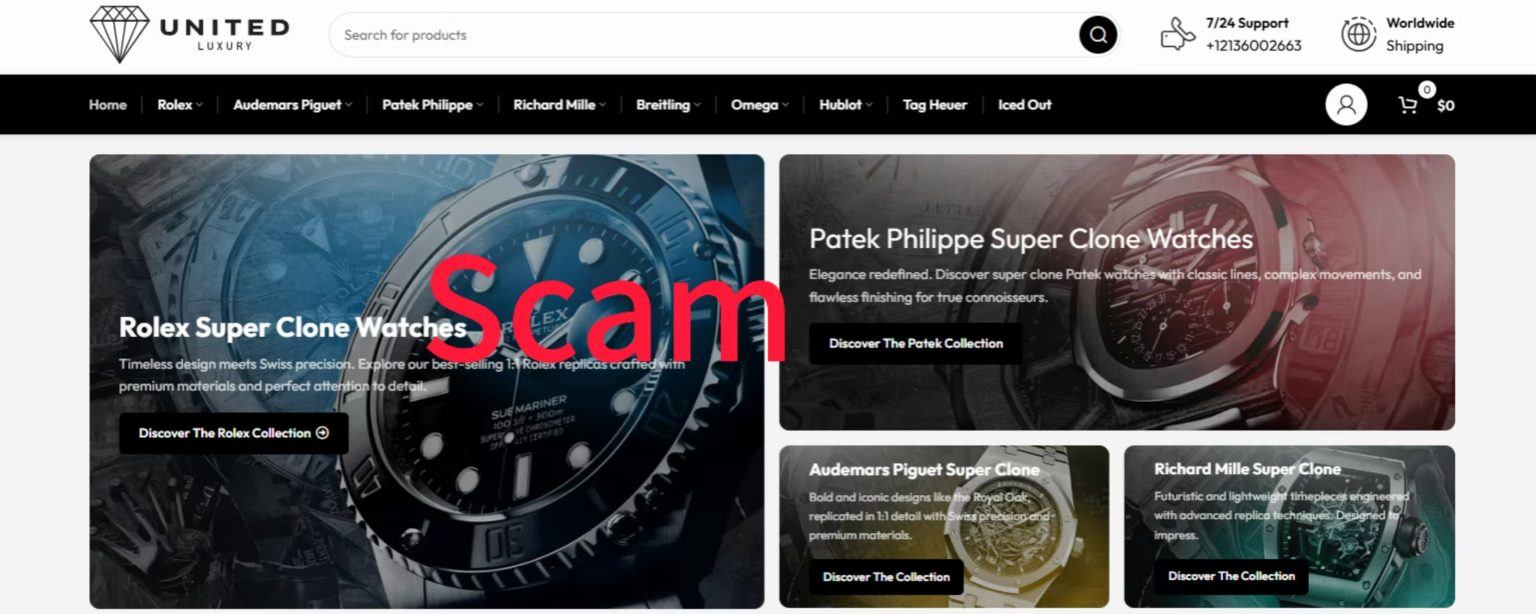
Task: Expand the Audemars Piguet dropdown menu
Action: [292, 105]
